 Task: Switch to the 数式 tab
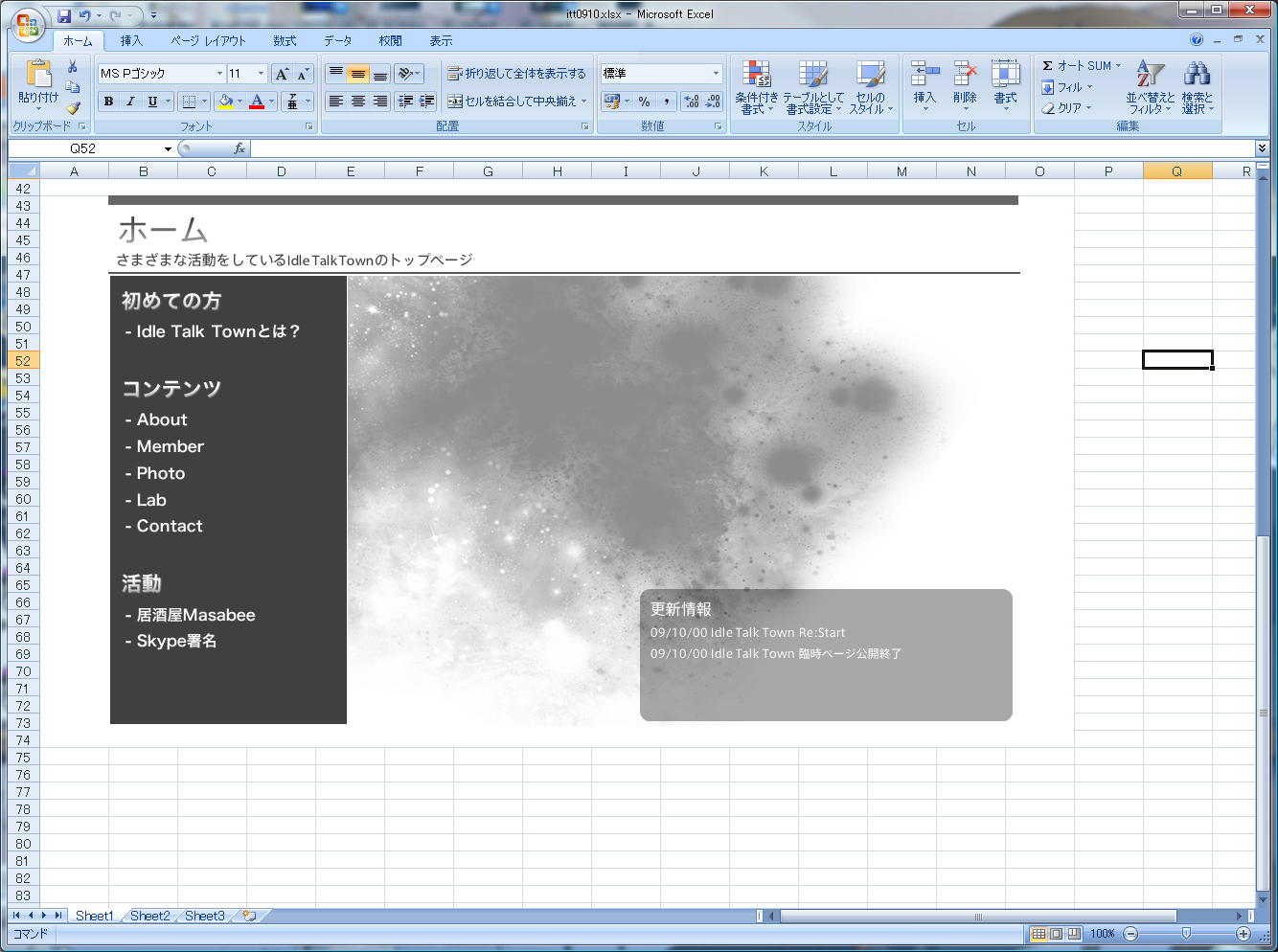click(285, 41)
